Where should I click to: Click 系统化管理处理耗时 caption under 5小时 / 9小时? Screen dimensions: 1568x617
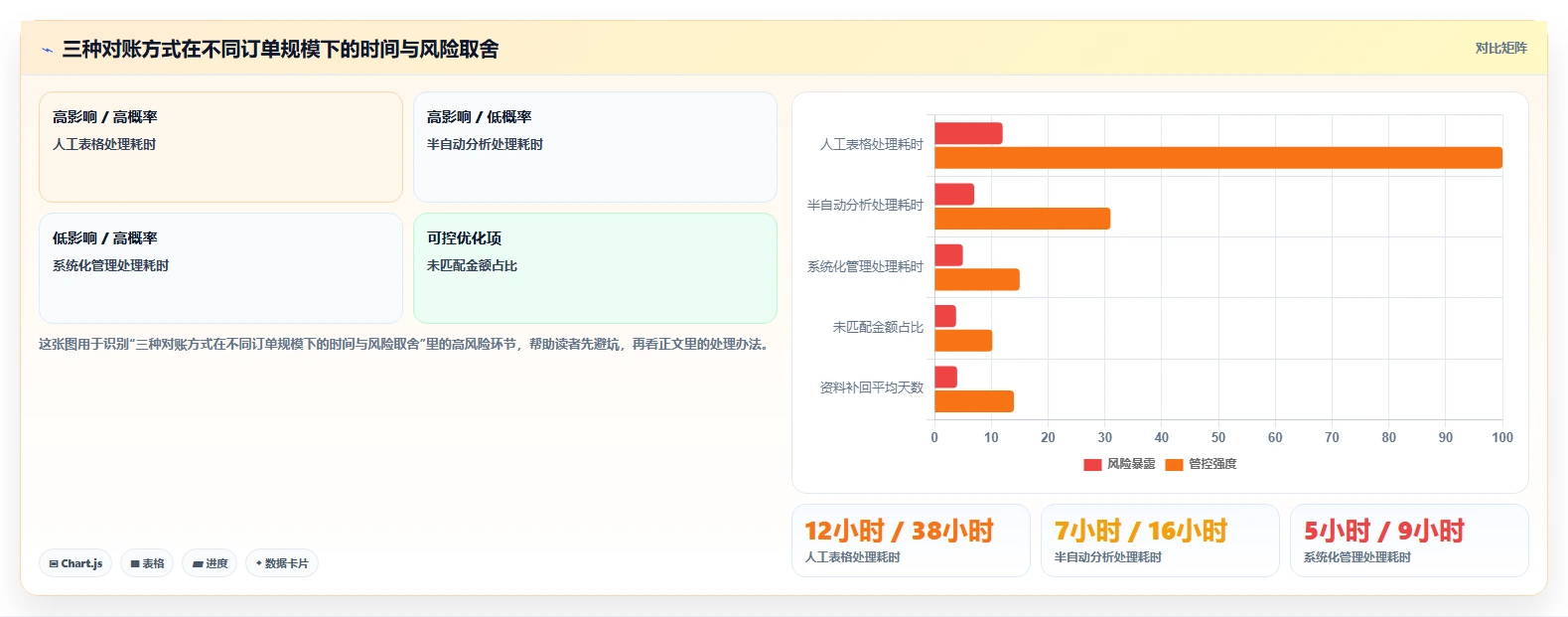pyautogui.click(x=1356, y=557)
